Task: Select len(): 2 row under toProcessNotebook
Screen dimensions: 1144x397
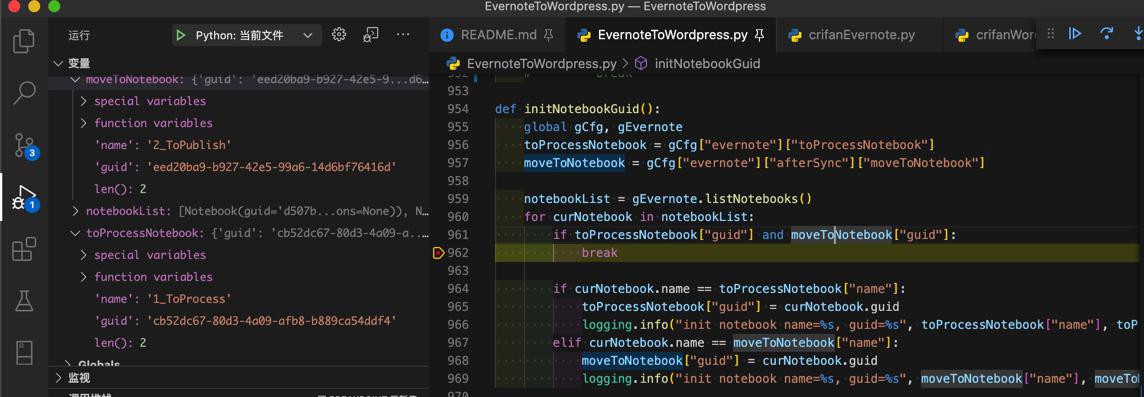Action: [239, 342]
